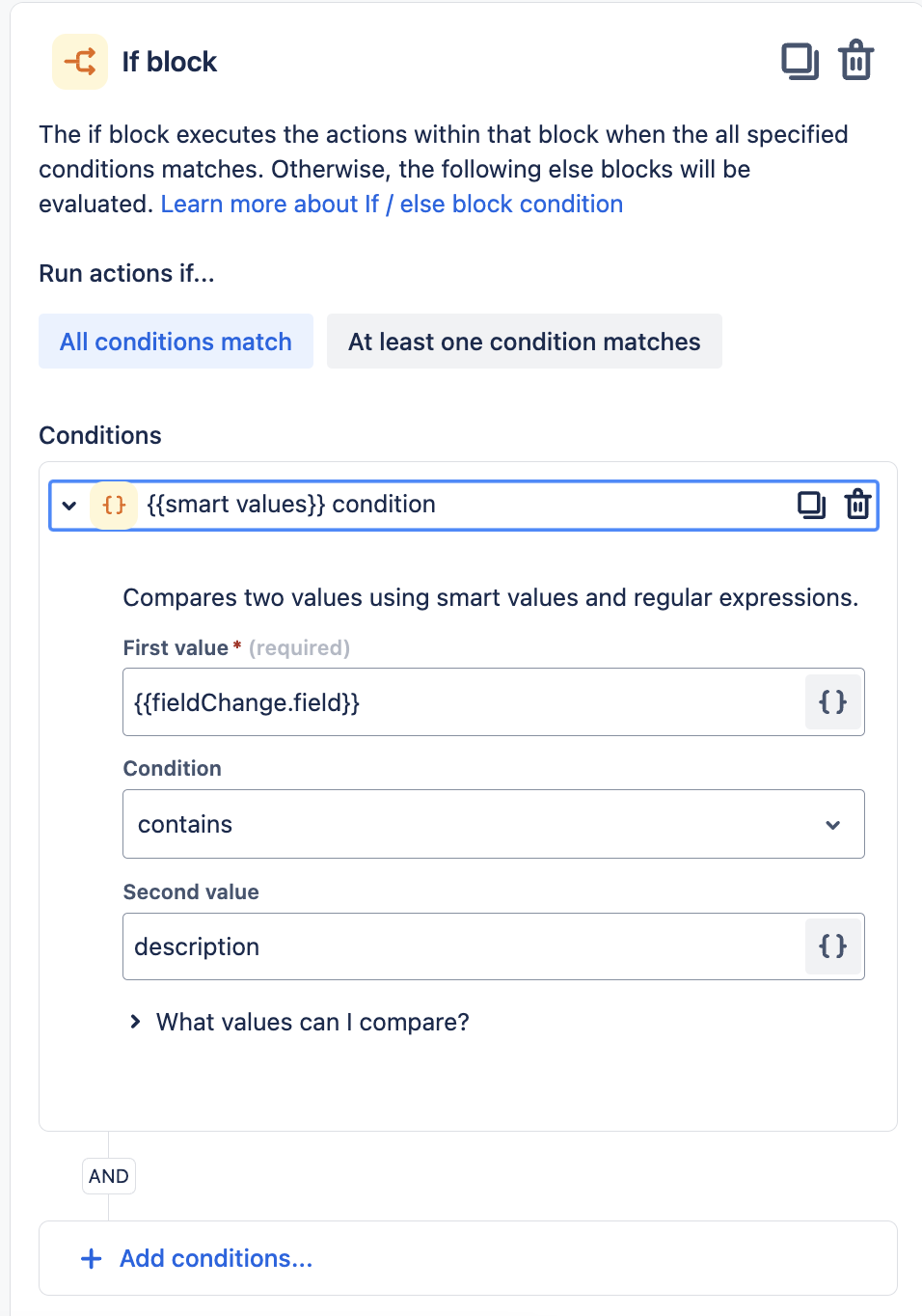The image size is (922, 1316).
Task: Click the First value input field
Action: point(463,702)
